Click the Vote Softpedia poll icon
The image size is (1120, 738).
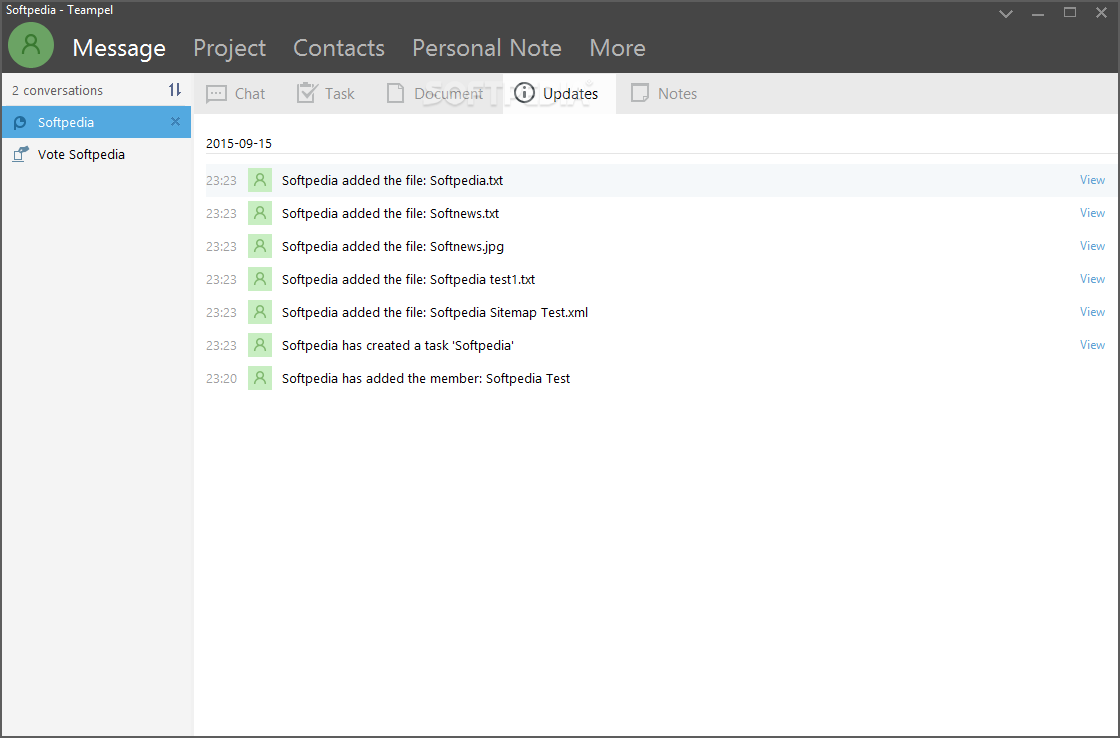coord(21,154)
